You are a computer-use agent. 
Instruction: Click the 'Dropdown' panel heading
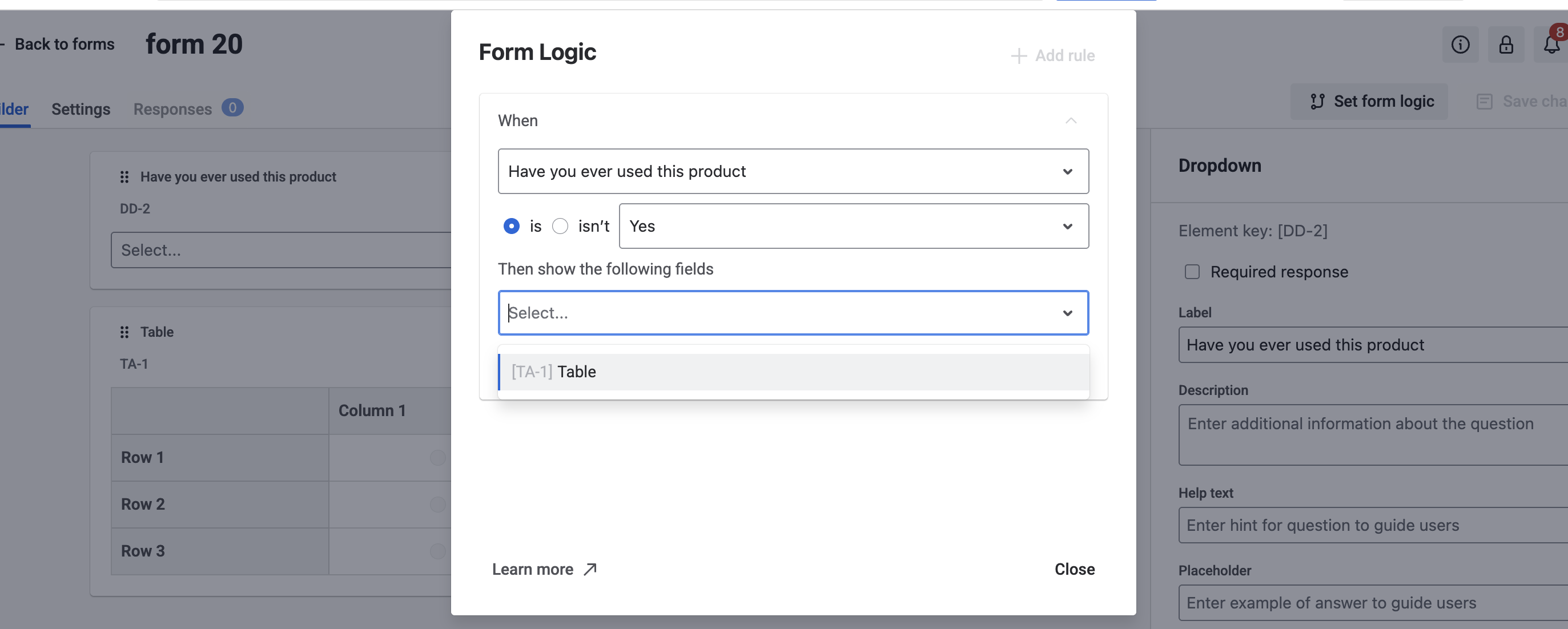coord(1220,166)
